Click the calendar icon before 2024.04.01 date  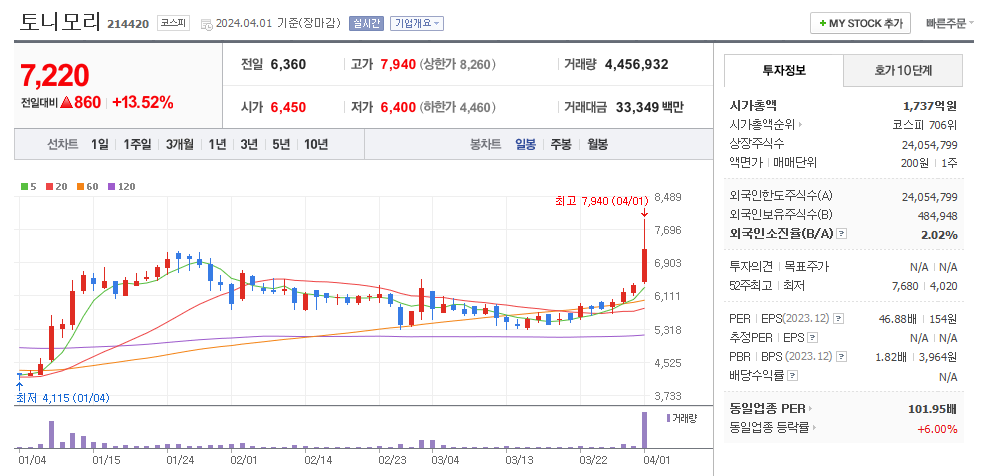click(206, 25)
